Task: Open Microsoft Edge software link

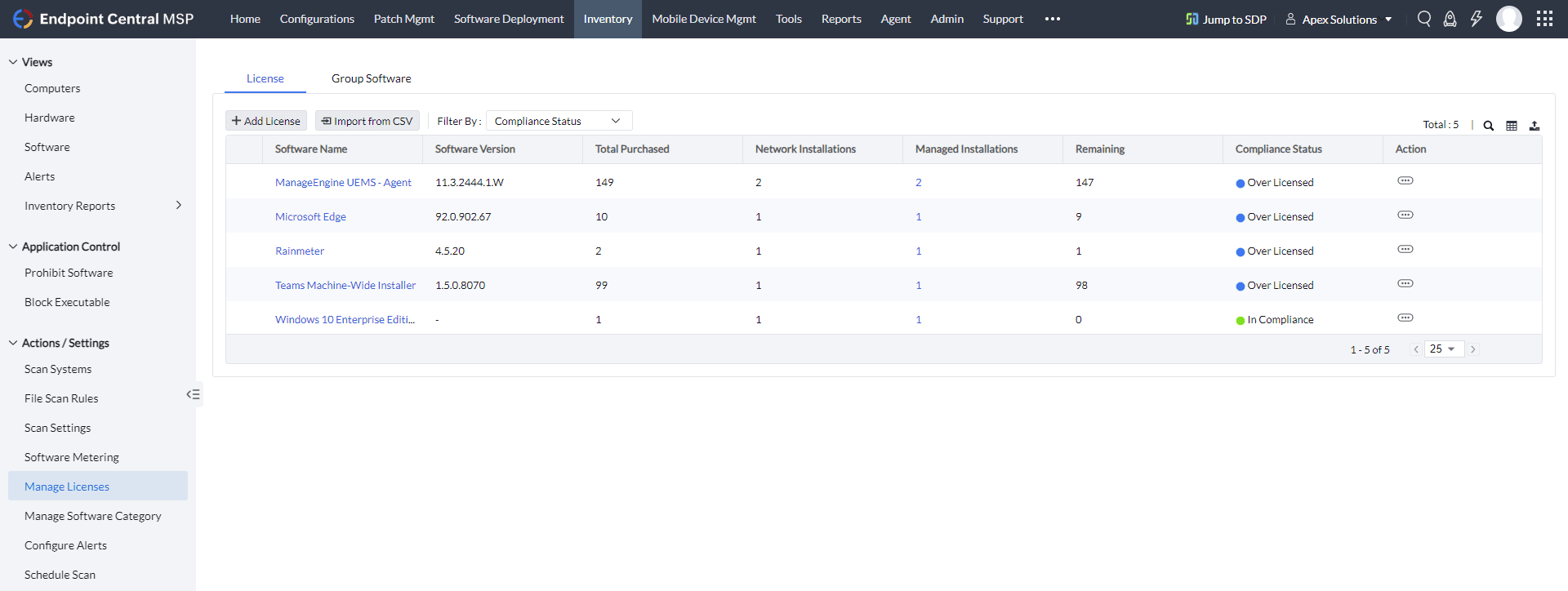Action: [310, 216]
